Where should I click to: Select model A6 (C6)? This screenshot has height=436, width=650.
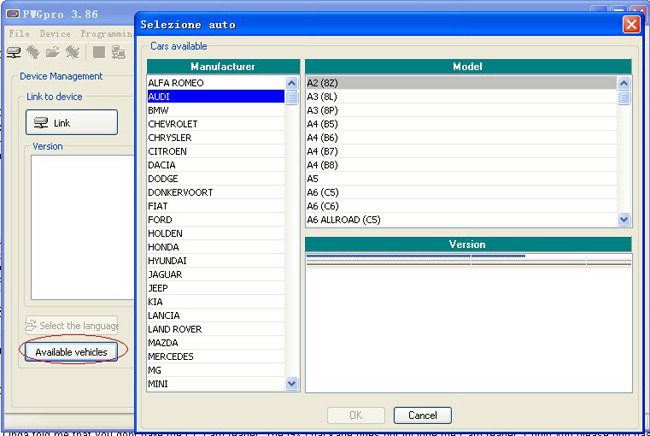click(461, 206)
